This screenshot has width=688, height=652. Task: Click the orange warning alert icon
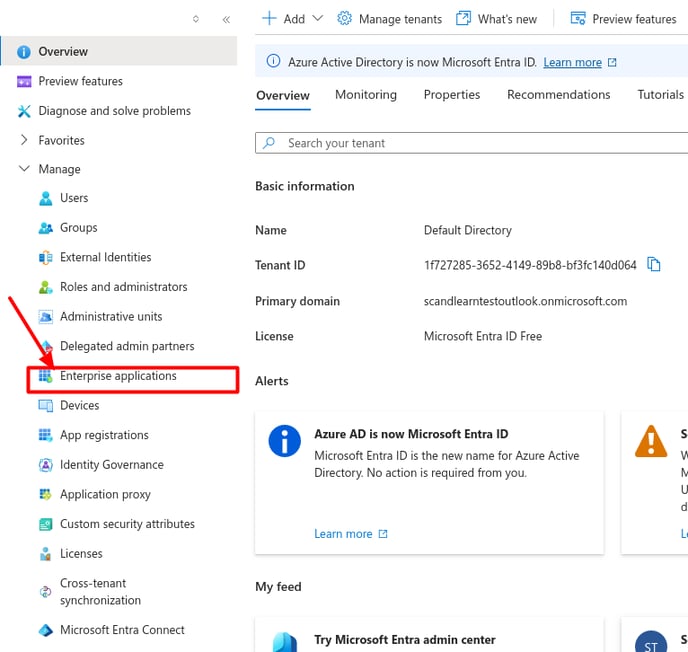[651, 441]
